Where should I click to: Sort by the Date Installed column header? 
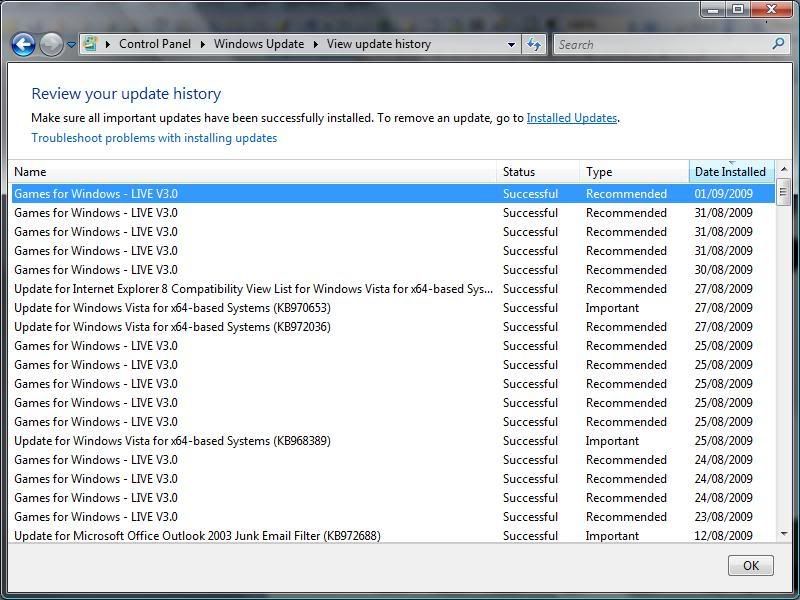click(732, 171)
